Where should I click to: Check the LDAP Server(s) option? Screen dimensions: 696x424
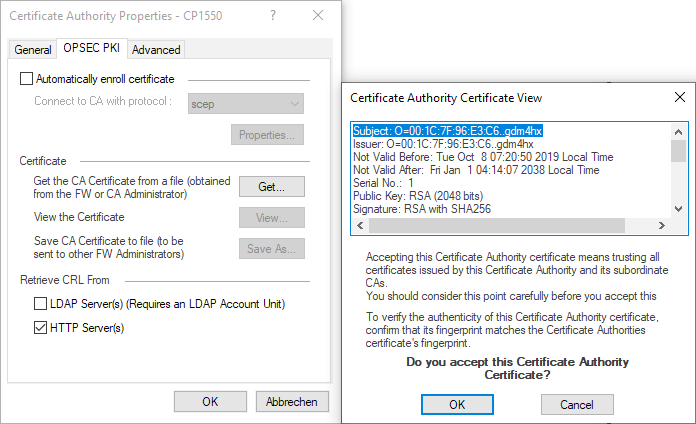tap(41, 304)
